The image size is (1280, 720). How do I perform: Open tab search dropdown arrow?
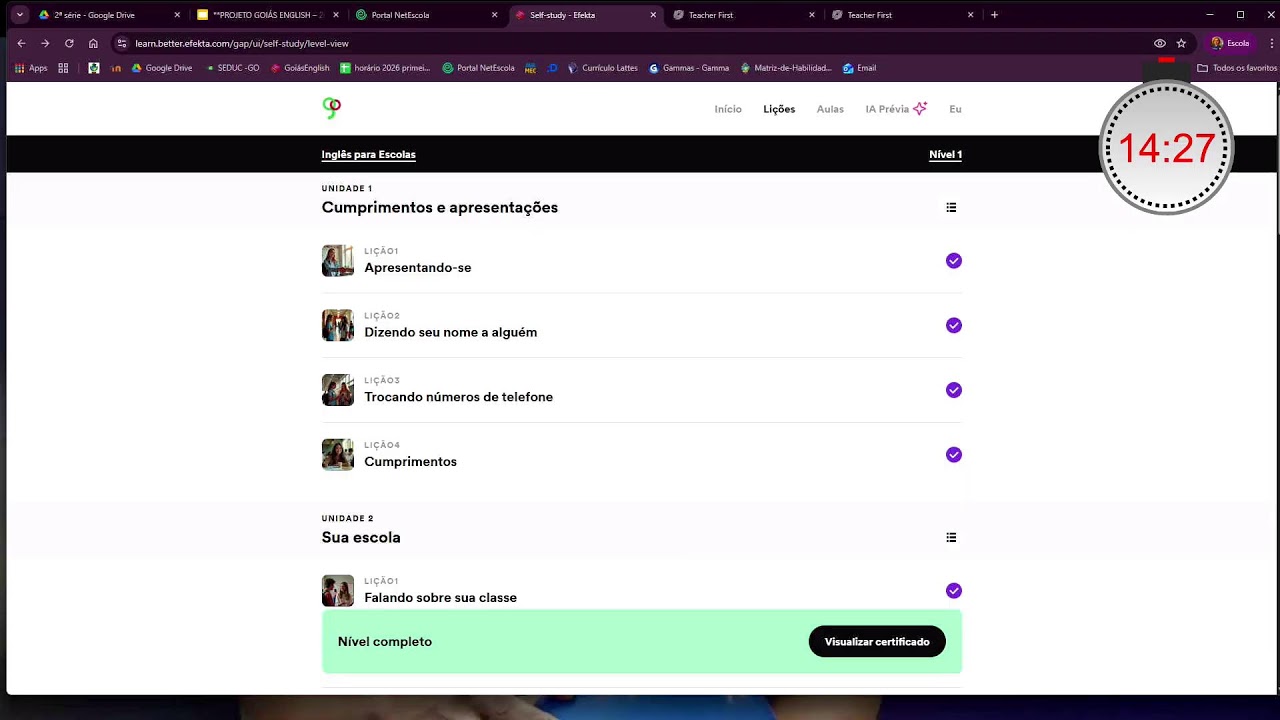coord(19,15)
